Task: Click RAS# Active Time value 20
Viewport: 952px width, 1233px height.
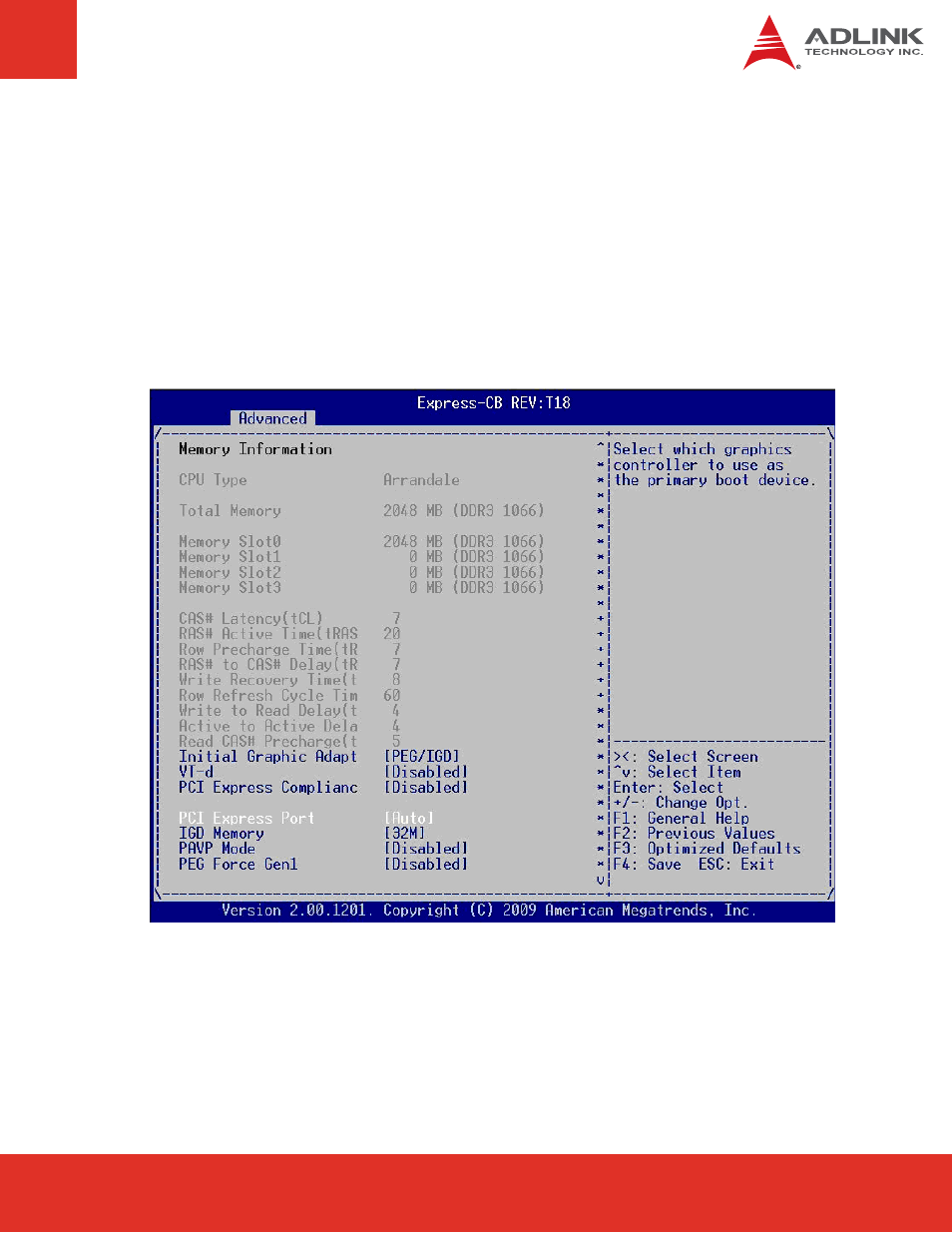Action: (x=392, y=634)
